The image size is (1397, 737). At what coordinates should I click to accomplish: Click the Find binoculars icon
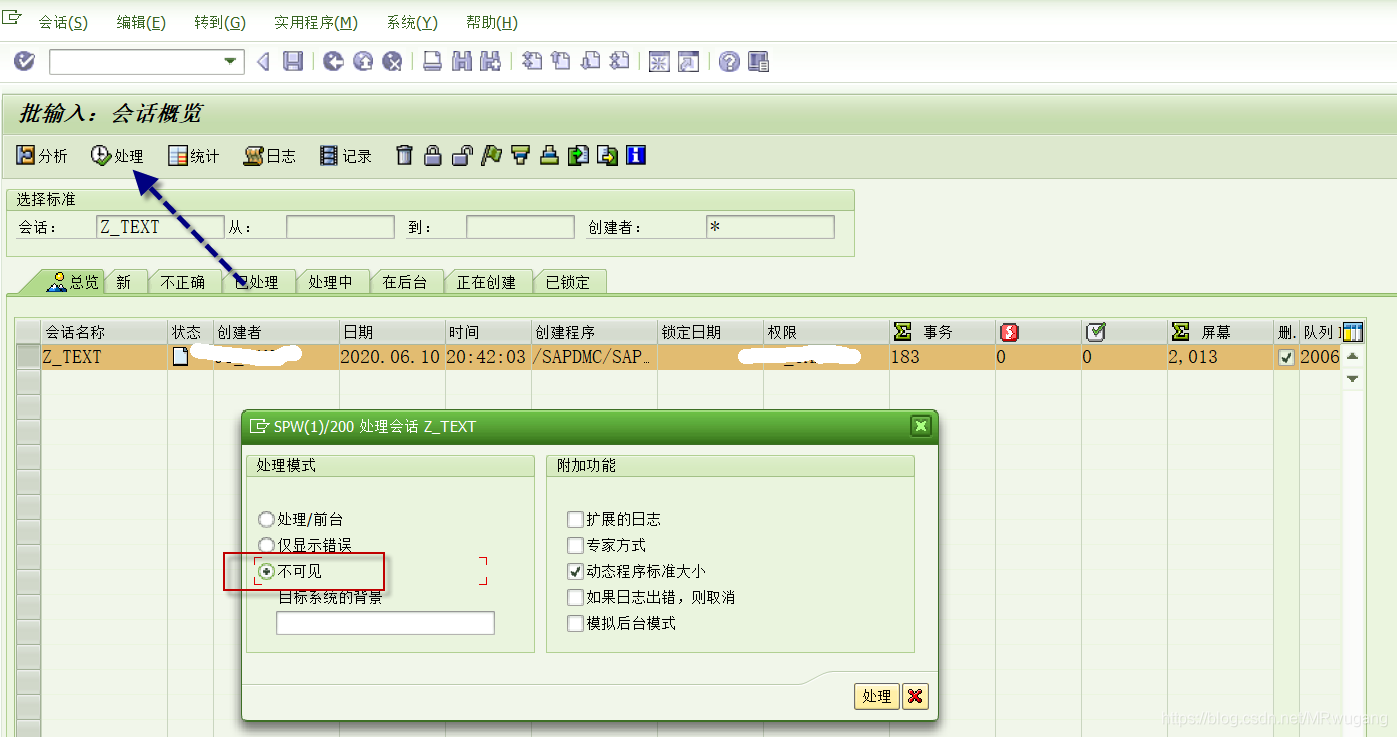point(461,62)
